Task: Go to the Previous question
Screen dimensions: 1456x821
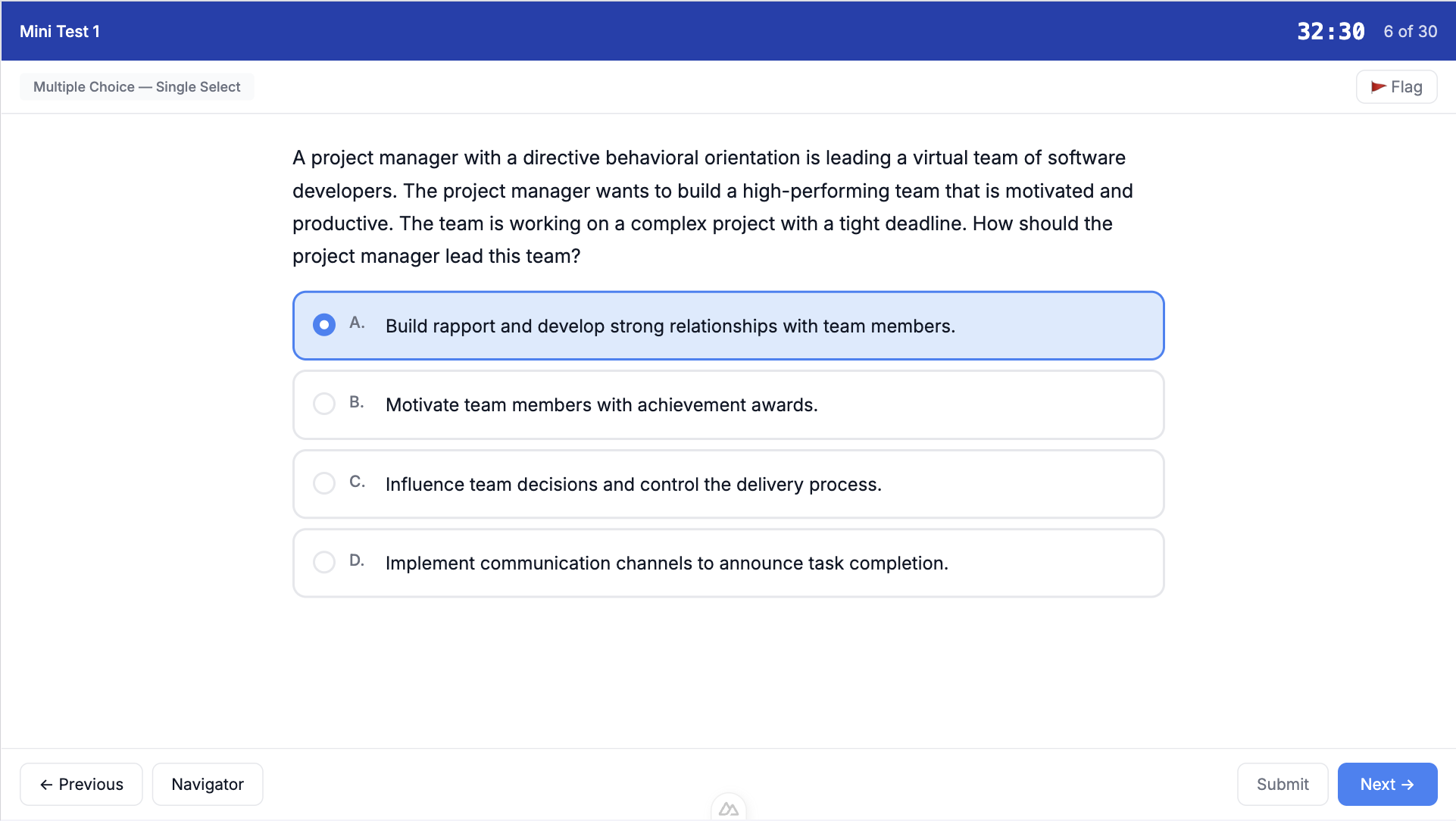Action: point(81,784)
